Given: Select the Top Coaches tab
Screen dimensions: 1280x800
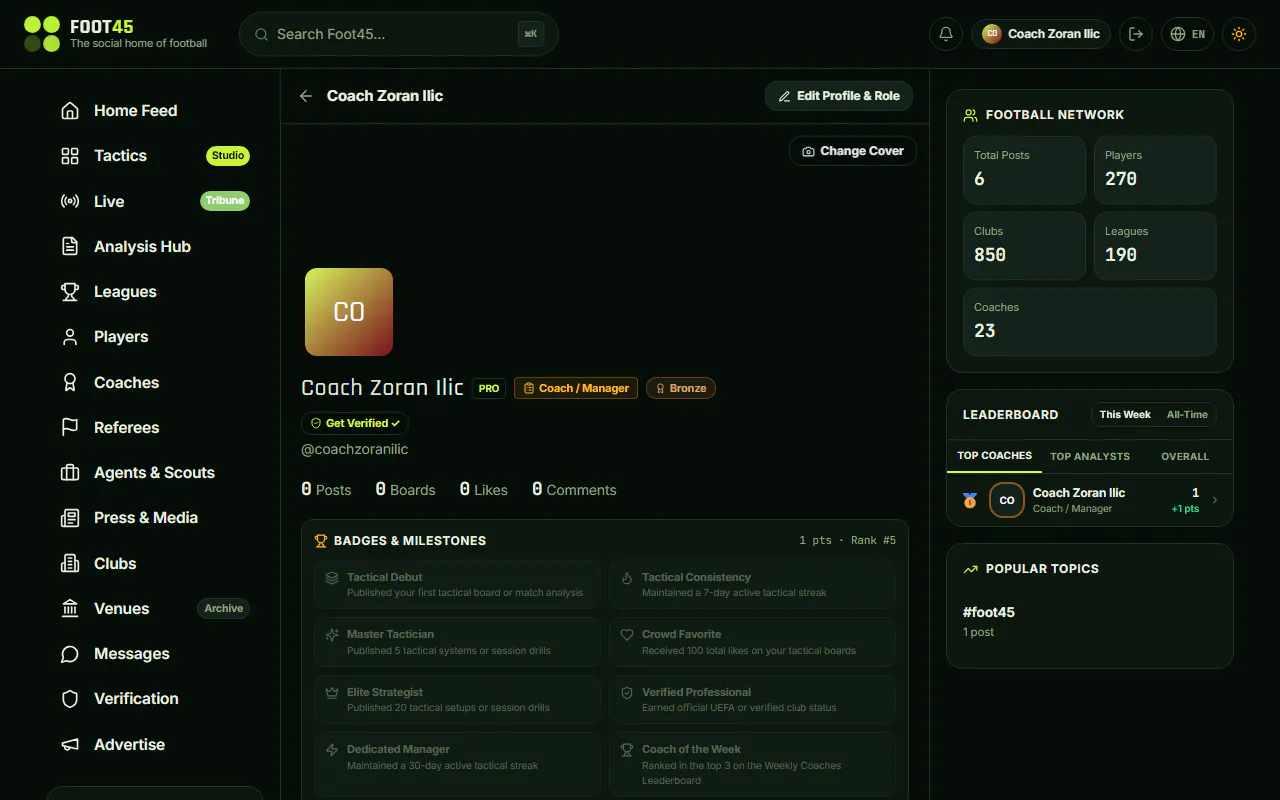Looking at the screenshot, I should click(x=994, y=456).
